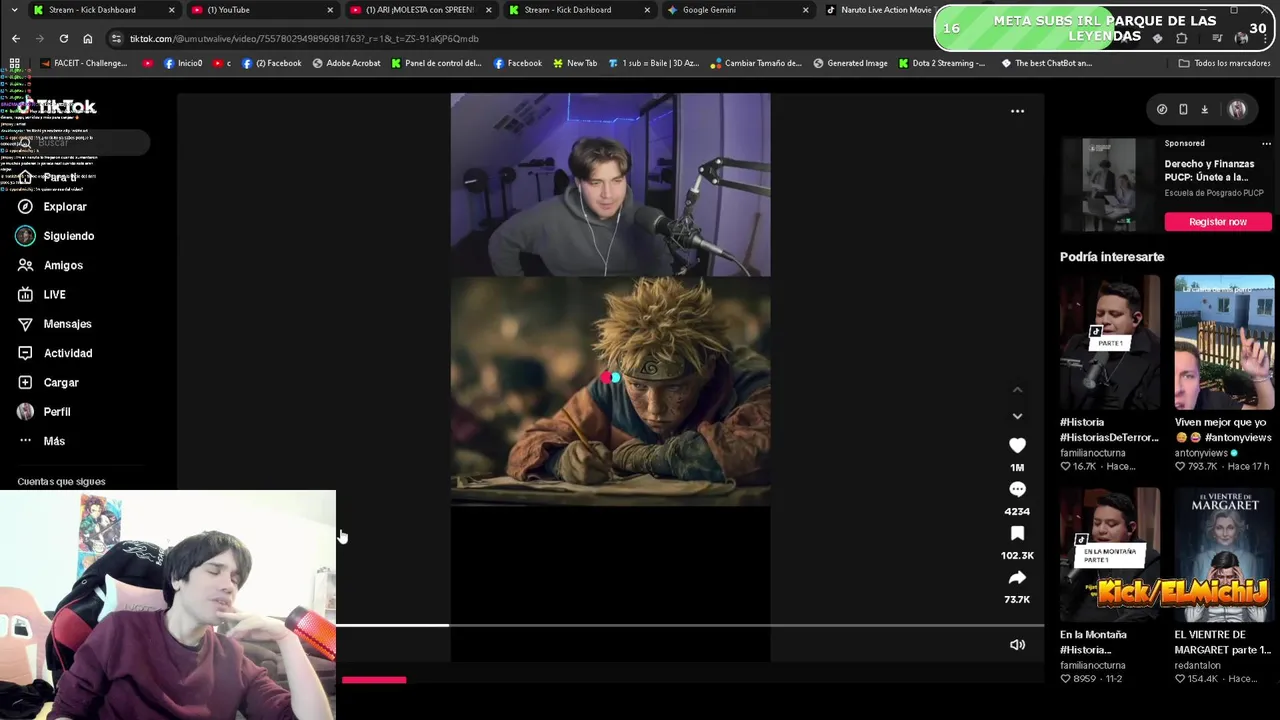Open the tab search dropdown arrow
Viewport: 1280px width, 720px height.
pyautogui.click(x=14, y=10)
